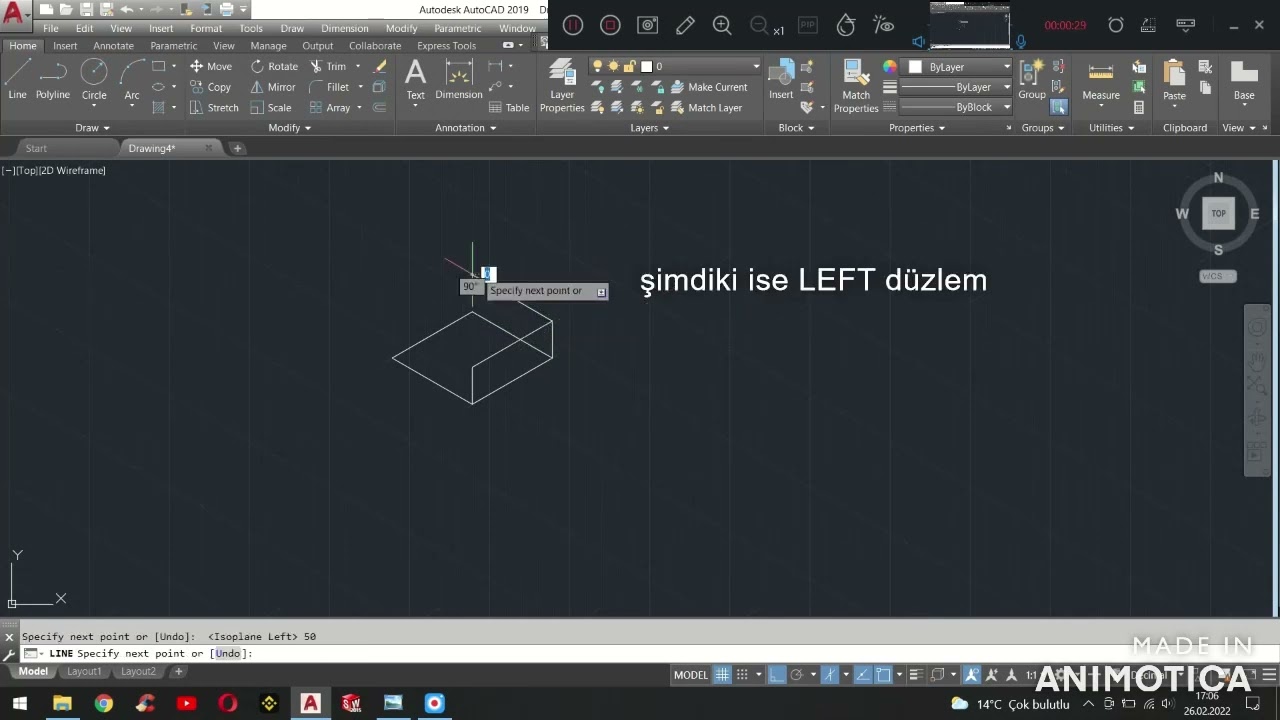Click Make Current layer button
Viewport: 1280px width, 720px height.
[708, 87]
